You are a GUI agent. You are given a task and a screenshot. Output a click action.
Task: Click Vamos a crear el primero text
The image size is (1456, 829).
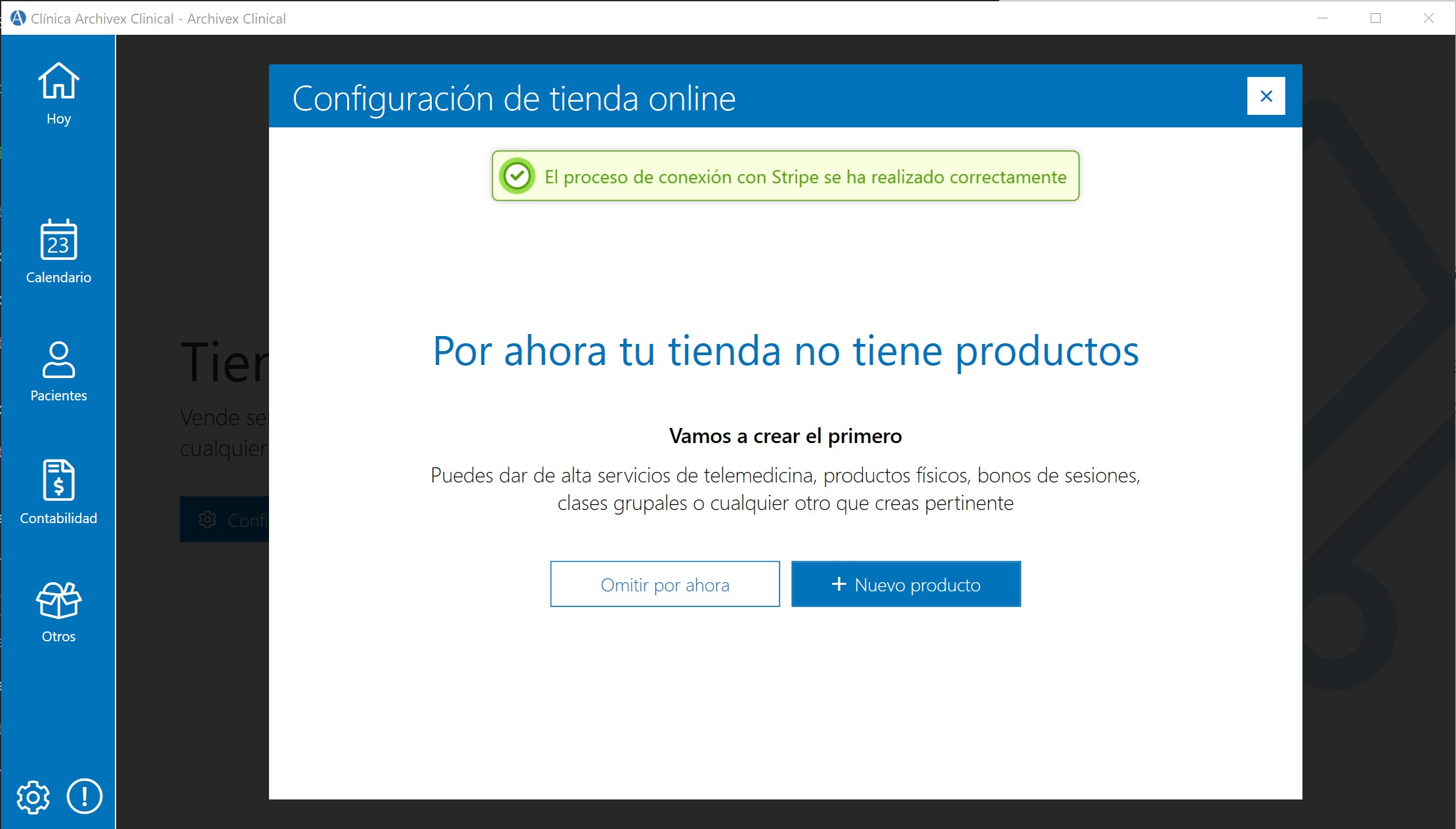tap(785, 435)
